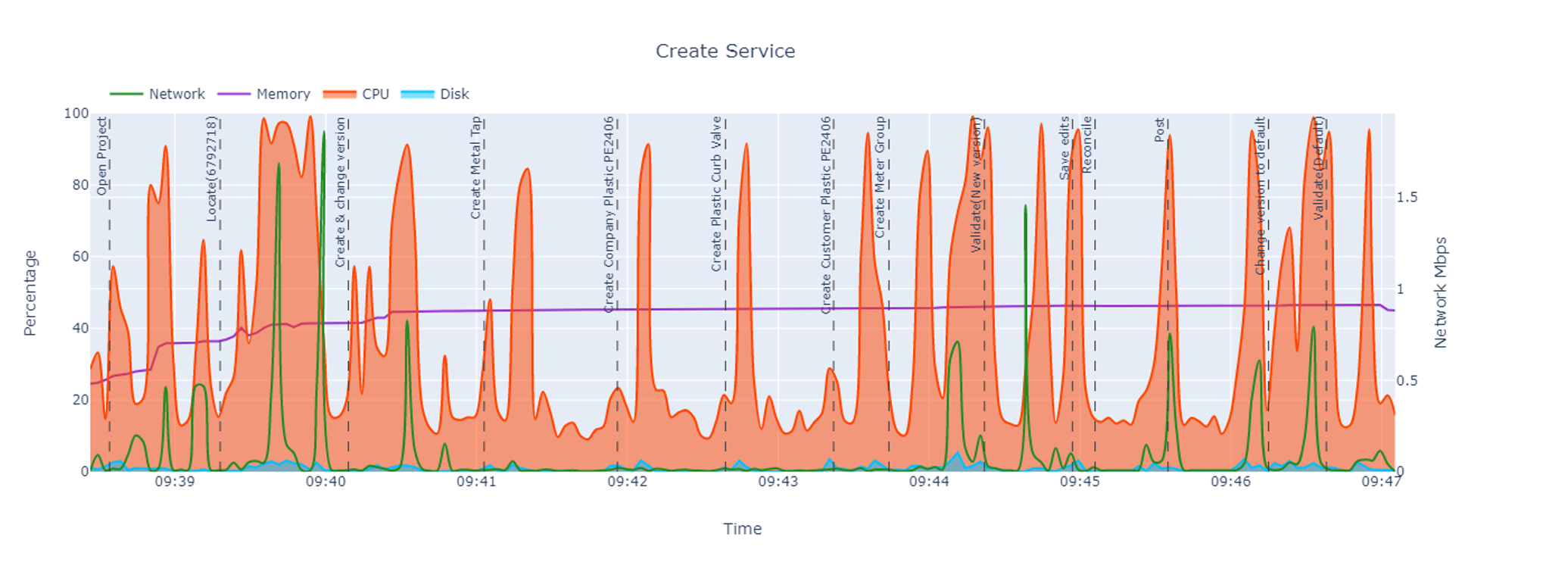
Task: Click the 80 tick on the Percentage axis
Action: [79, 185]
